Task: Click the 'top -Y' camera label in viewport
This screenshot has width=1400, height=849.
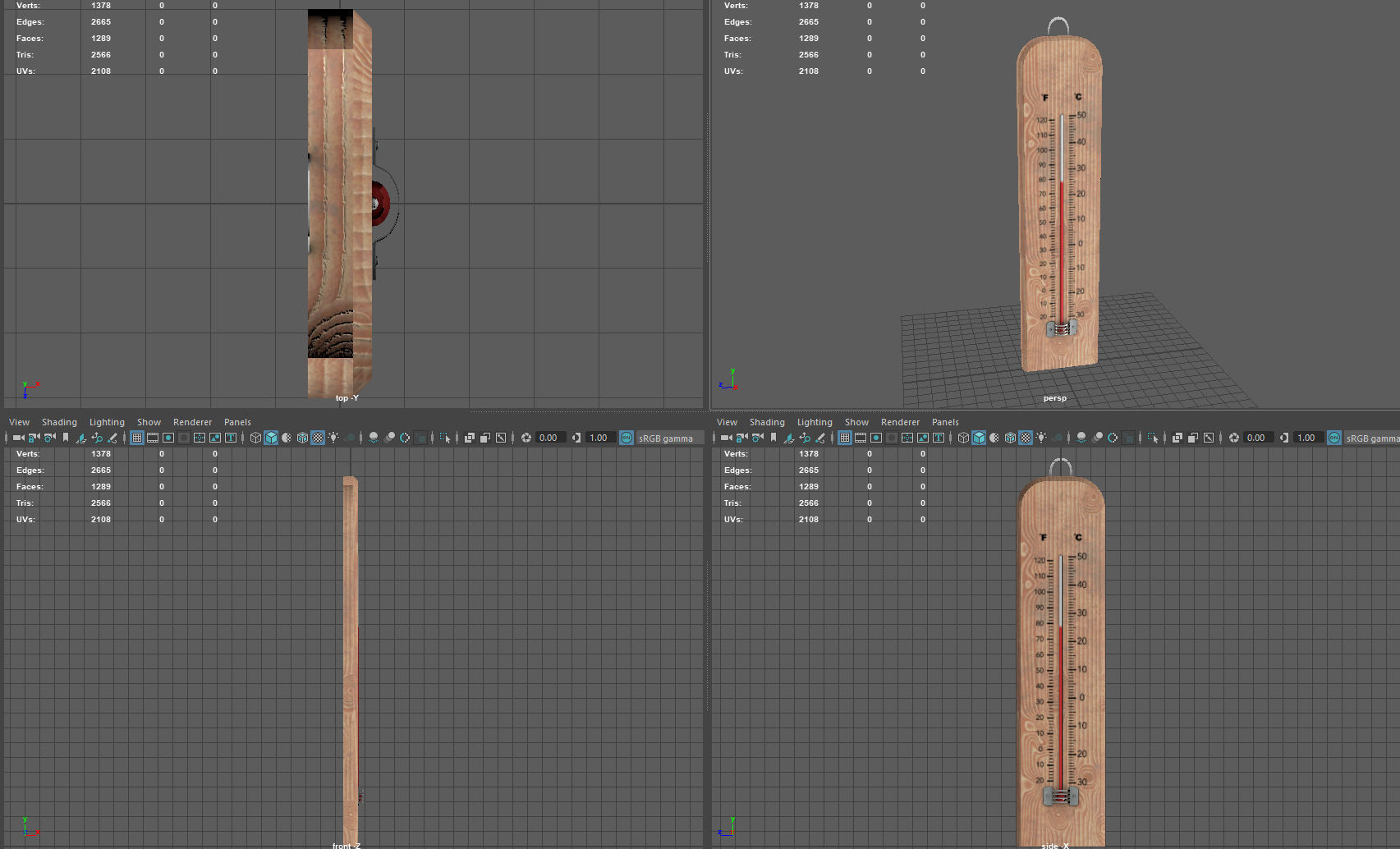Action: pos(347,398)
